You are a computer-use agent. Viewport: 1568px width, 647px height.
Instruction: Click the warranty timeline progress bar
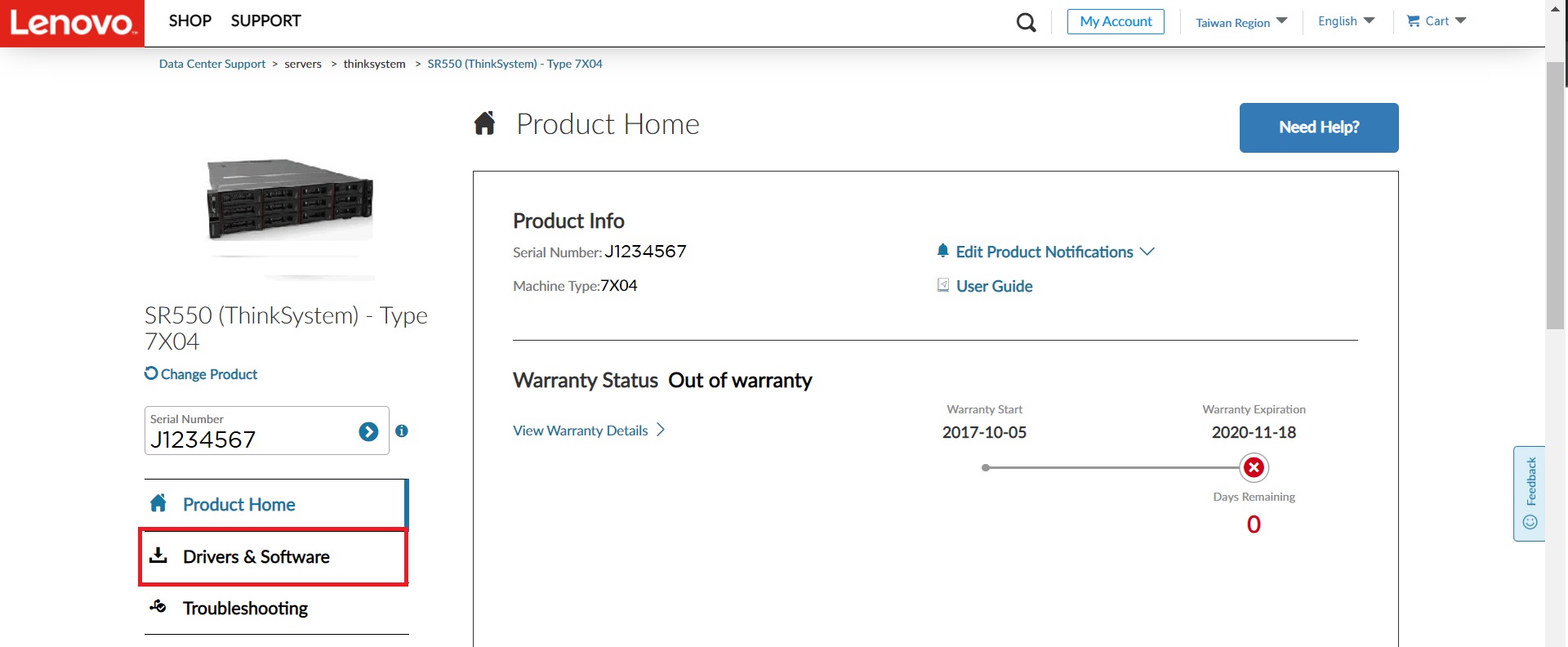tap(1113, 468)
